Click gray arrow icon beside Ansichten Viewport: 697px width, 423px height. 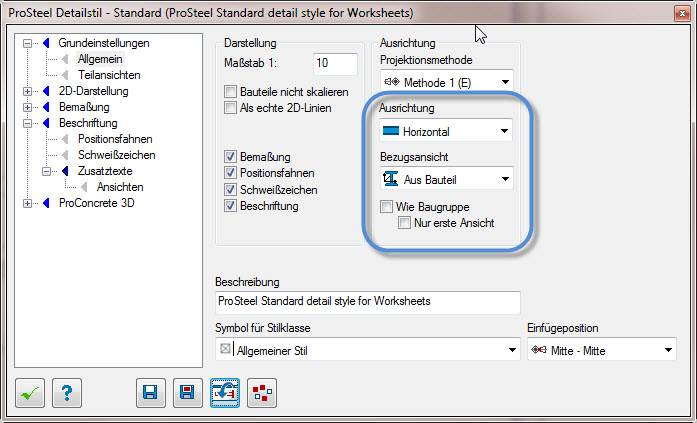coord(84,187)
